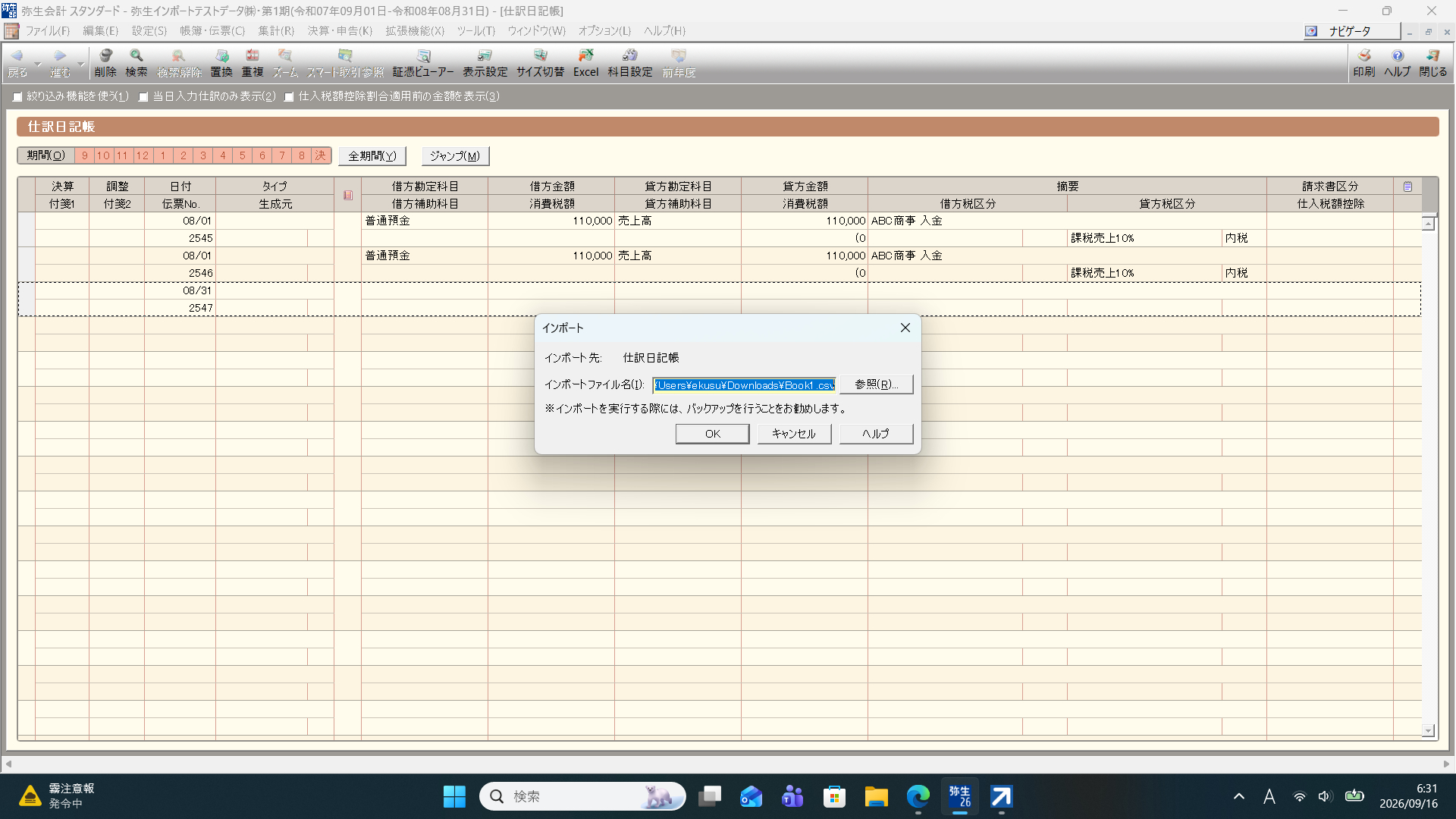Viewport: 1456px width, 819px height.
Task: Click the 置換 replace toolbar icon
Action: click(221, 63)
